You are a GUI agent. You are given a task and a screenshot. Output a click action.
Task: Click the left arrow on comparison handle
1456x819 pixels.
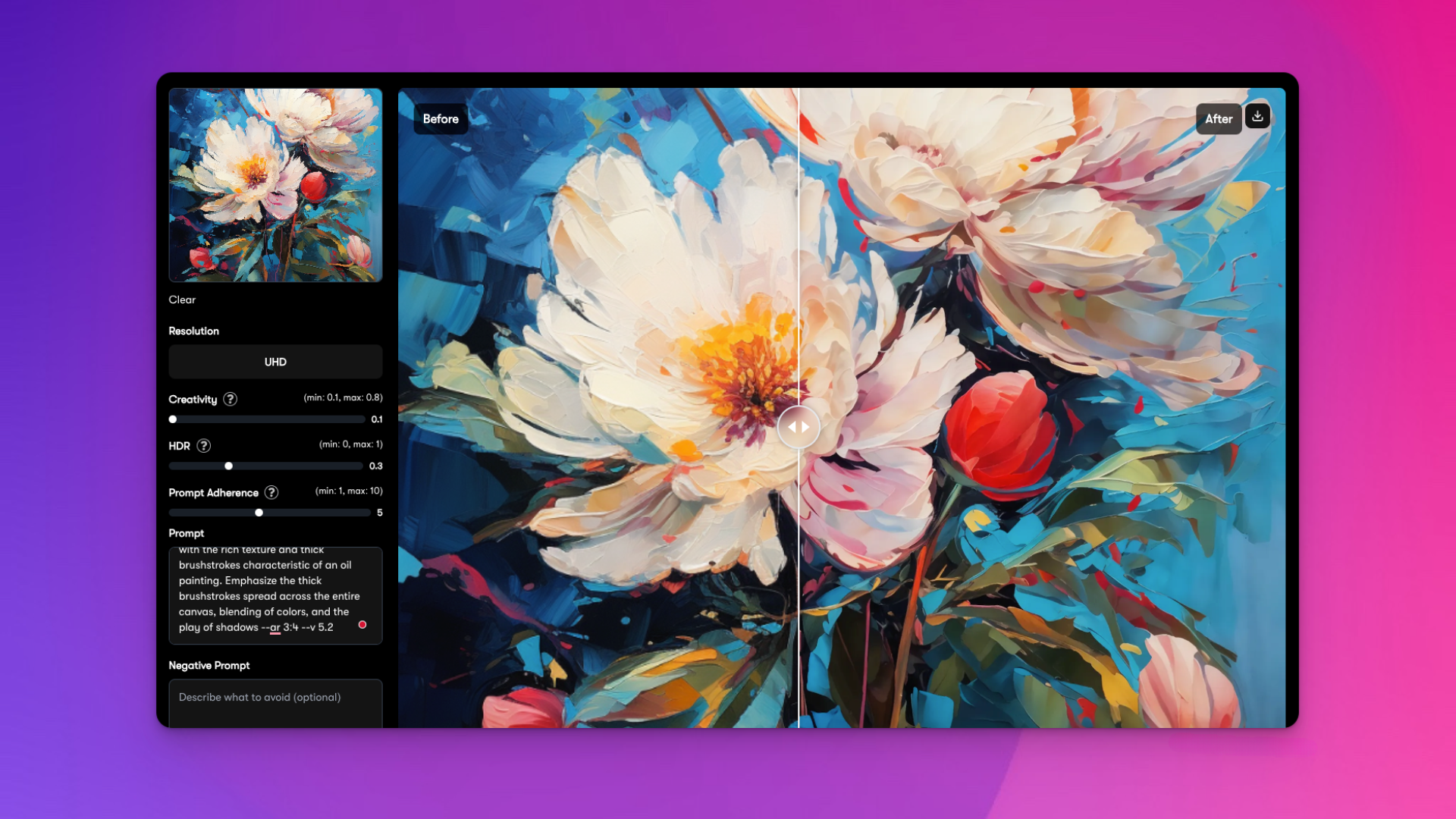792,427
